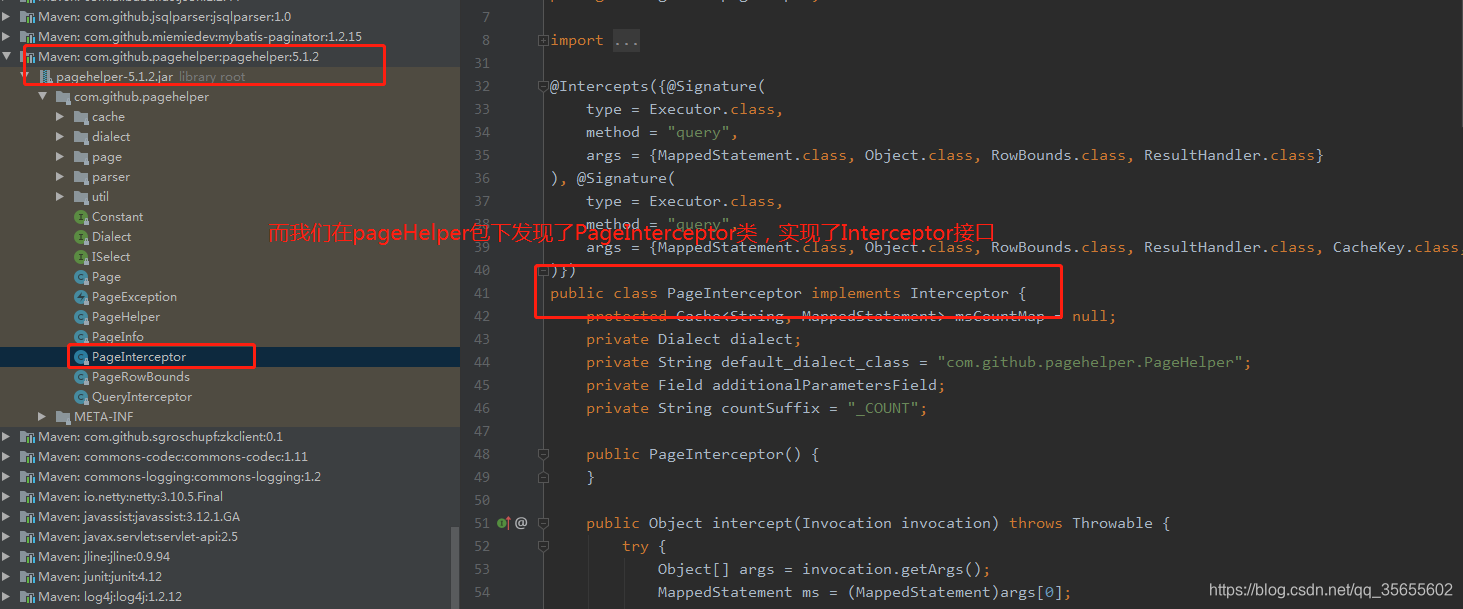Click the com.github.pagehelper package icon
This screenshot has width=1463, height=609.
[63, 97]
